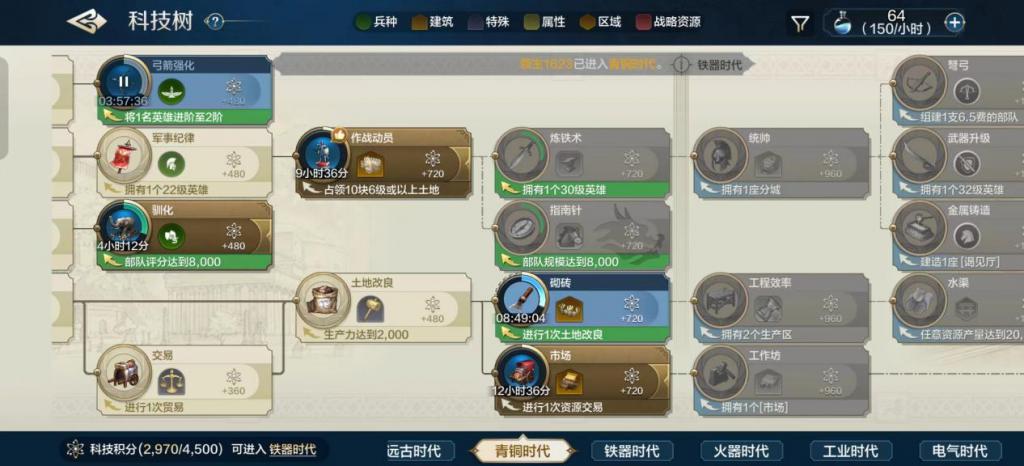1024x466 pixels.
Task: Open the 作战动员 tech card
Action: [x=384, y=163]
